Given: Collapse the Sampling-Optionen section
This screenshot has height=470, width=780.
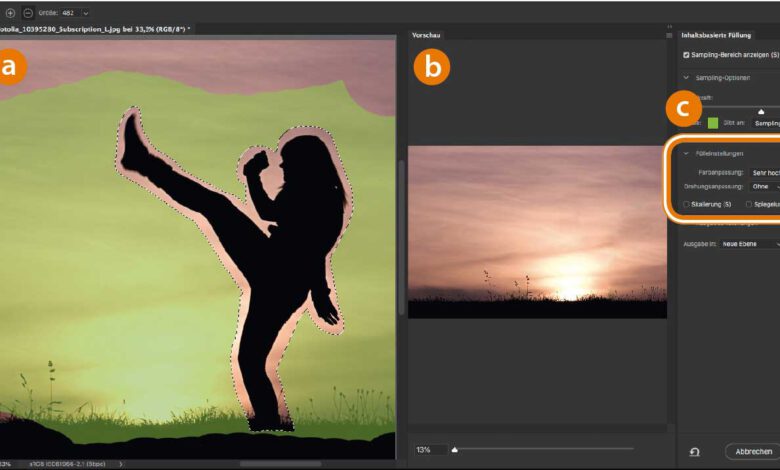Looking at the screenshot, I should coord(686,78).
